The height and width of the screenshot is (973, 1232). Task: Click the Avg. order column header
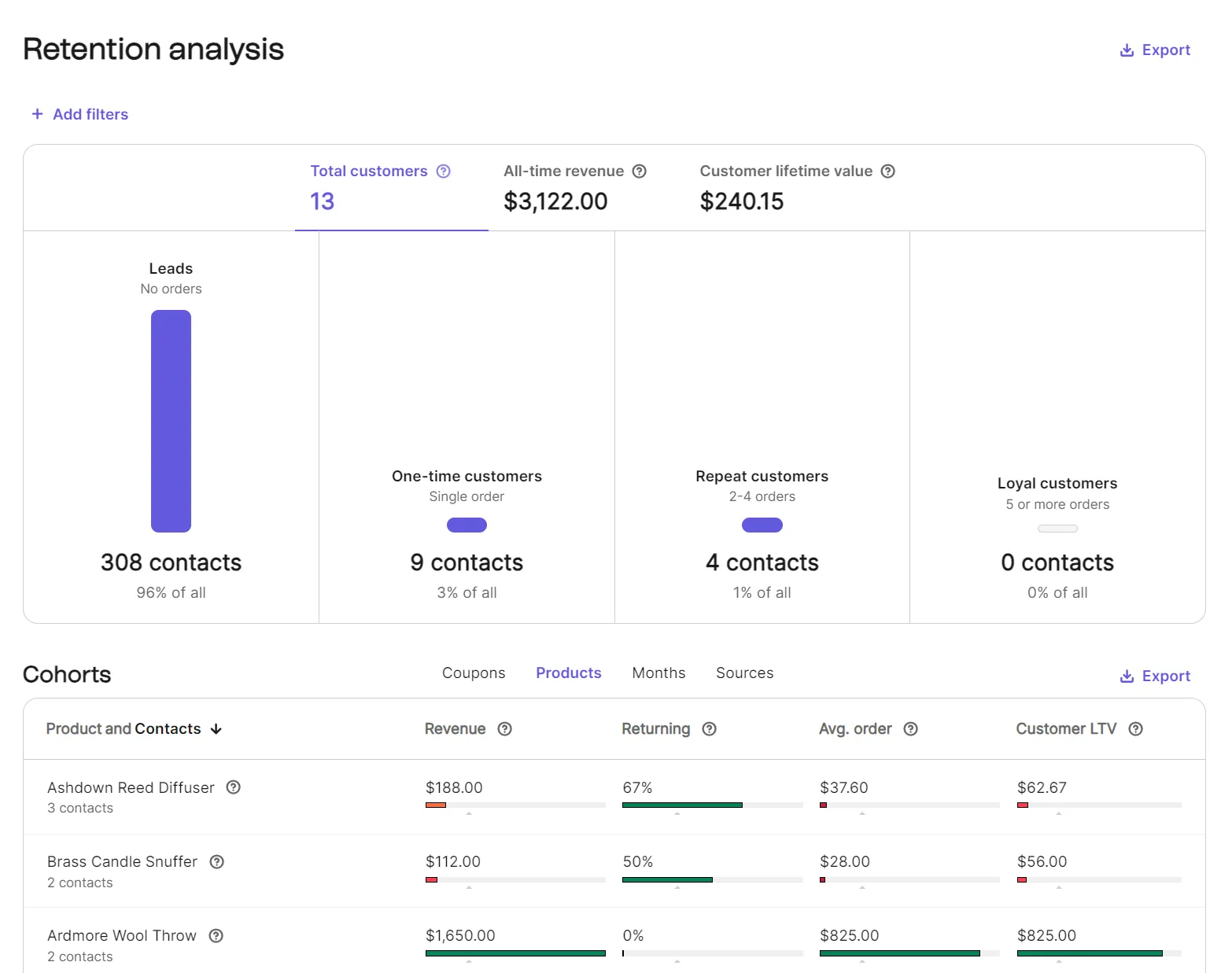click(x=855, y=729)
